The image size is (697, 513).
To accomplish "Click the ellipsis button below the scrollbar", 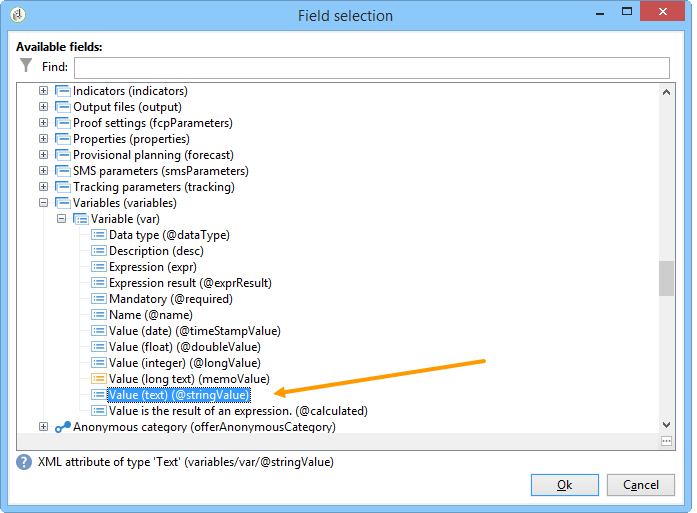I will click(x=666, y=441).
